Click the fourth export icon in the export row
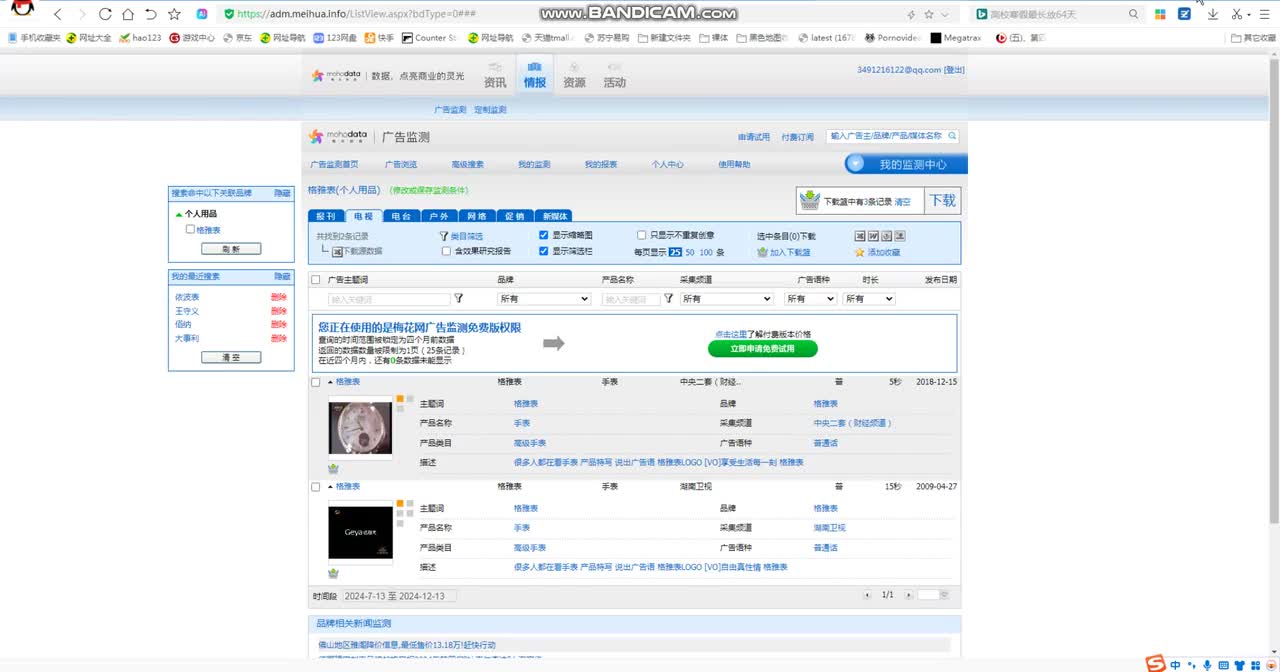Viewport: 1280px width, 672px height. (x=899, y=236)
